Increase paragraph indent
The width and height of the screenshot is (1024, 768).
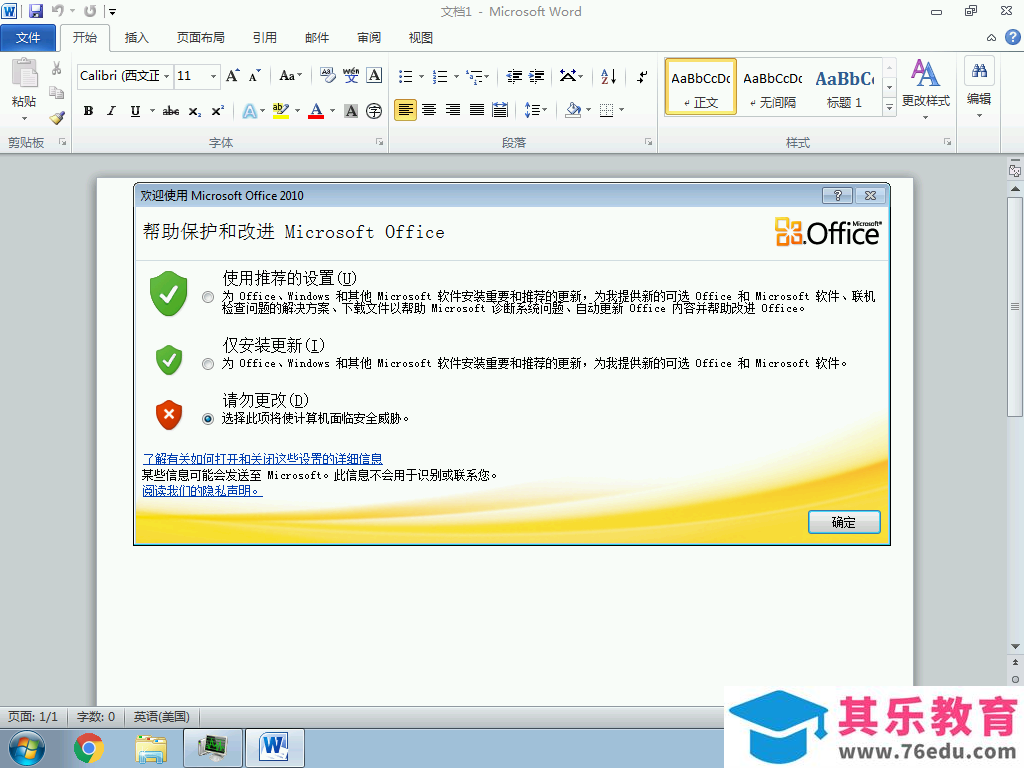point(537,76)
